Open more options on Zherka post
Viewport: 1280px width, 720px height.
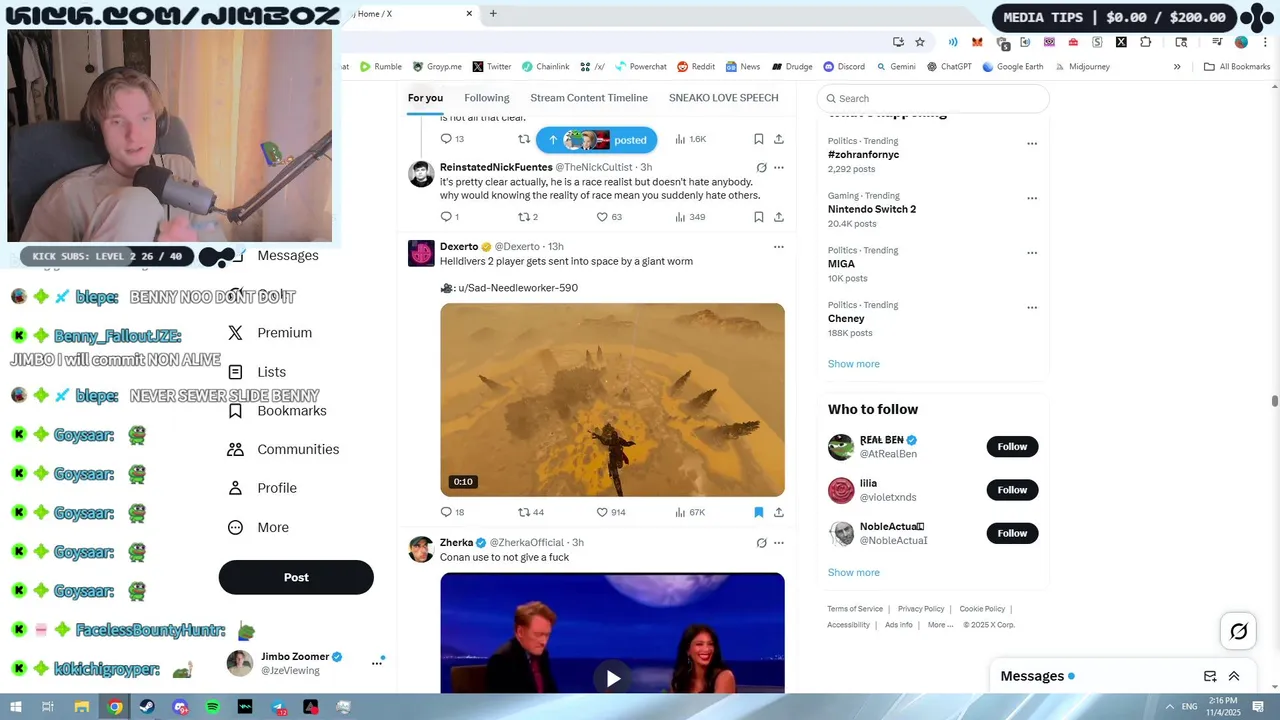click(779, 543)
